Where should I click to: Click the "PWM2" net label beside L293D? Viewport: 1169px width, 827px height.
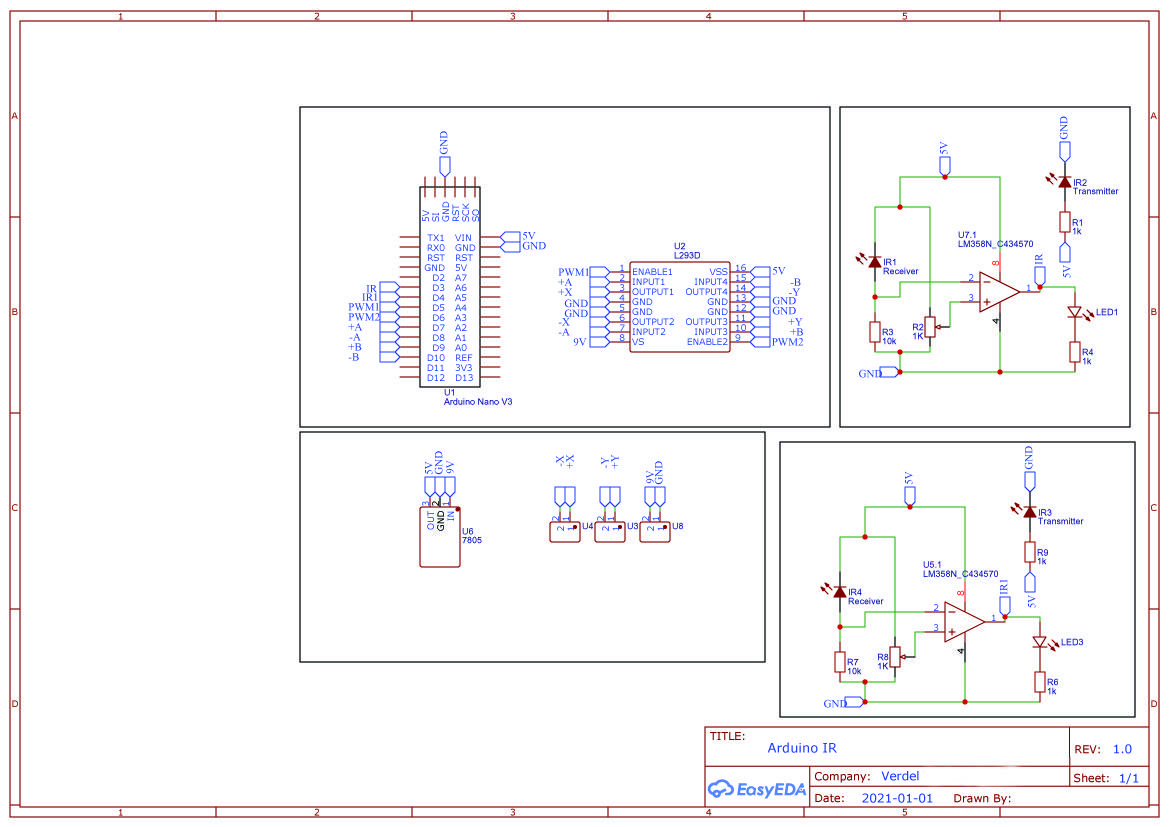click(x=787, y=342)
